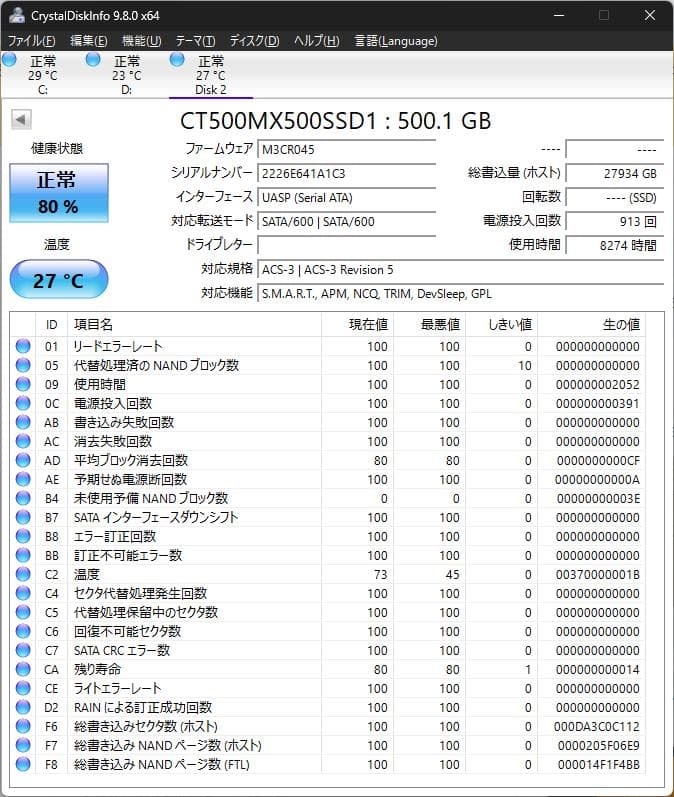
Task: Click the power-on count value 913 回
Action: click(x=615, y=222)
